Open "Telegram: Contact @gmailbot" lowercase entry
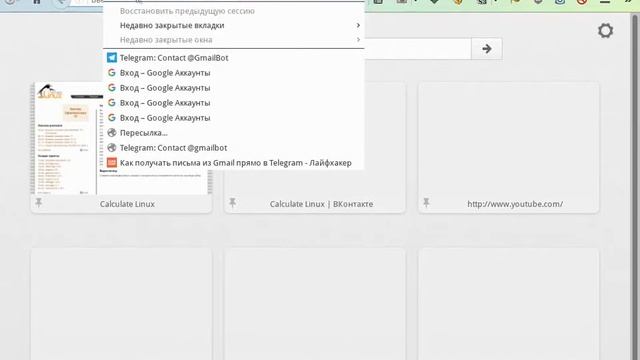The height and width of the screenshot is (360, 640). (234, 148)
